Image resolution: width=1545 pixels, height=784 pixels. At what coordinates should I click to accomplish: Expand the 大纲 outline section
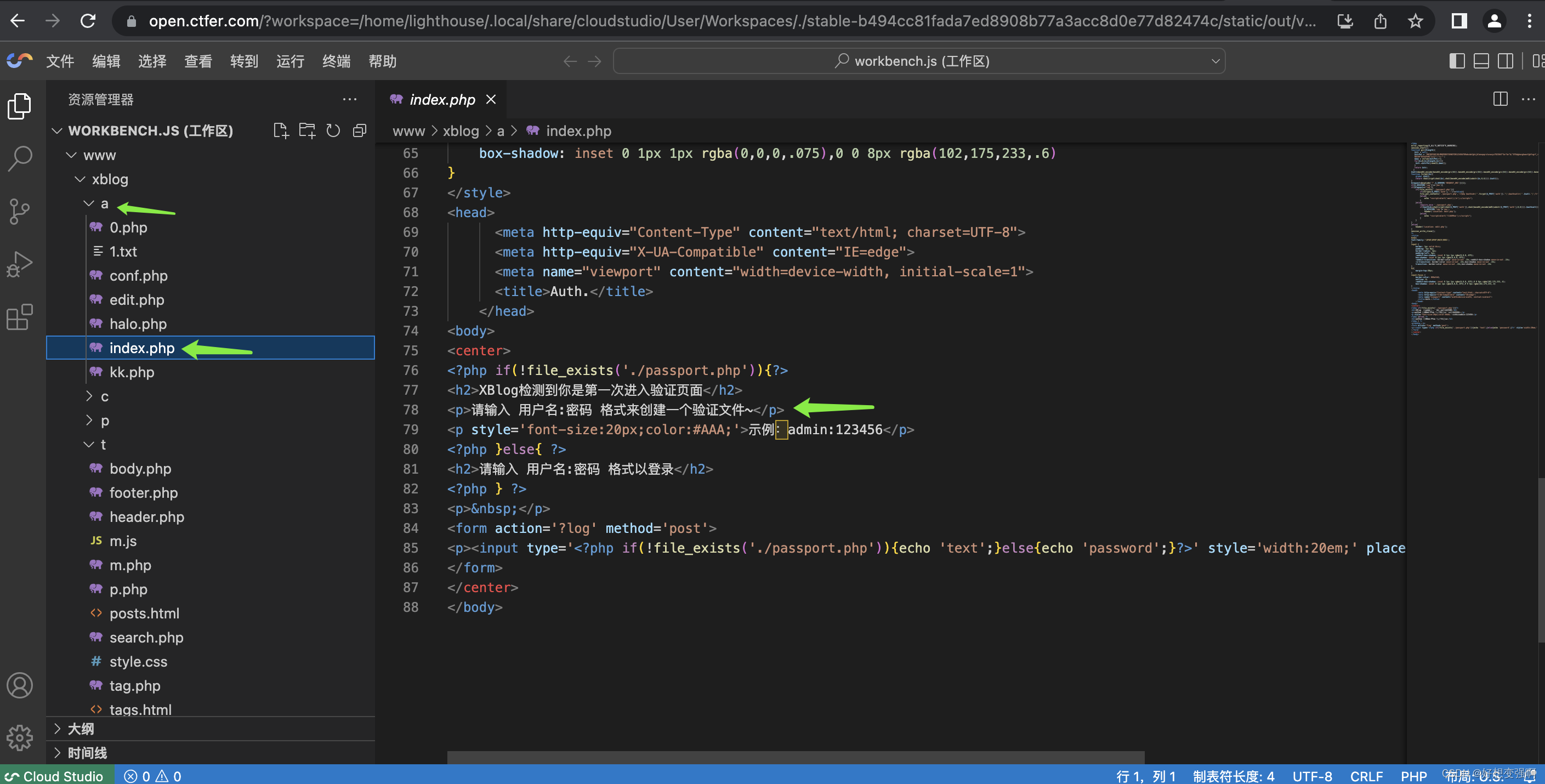point(81,729)
